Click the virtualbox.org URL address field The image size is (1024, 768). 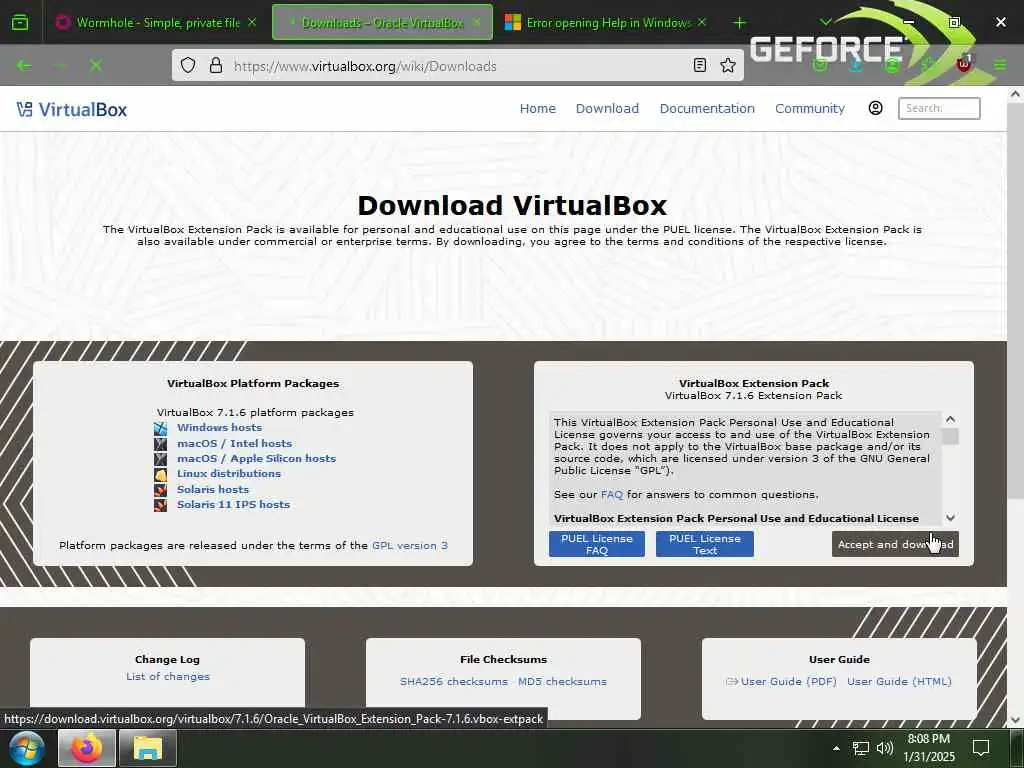tap(457, 66)
